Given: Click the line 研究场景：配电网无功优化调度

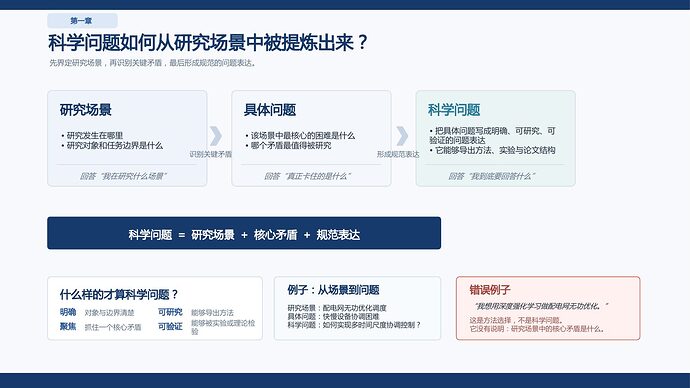Looking at the screenshot, I should [337, 308].
